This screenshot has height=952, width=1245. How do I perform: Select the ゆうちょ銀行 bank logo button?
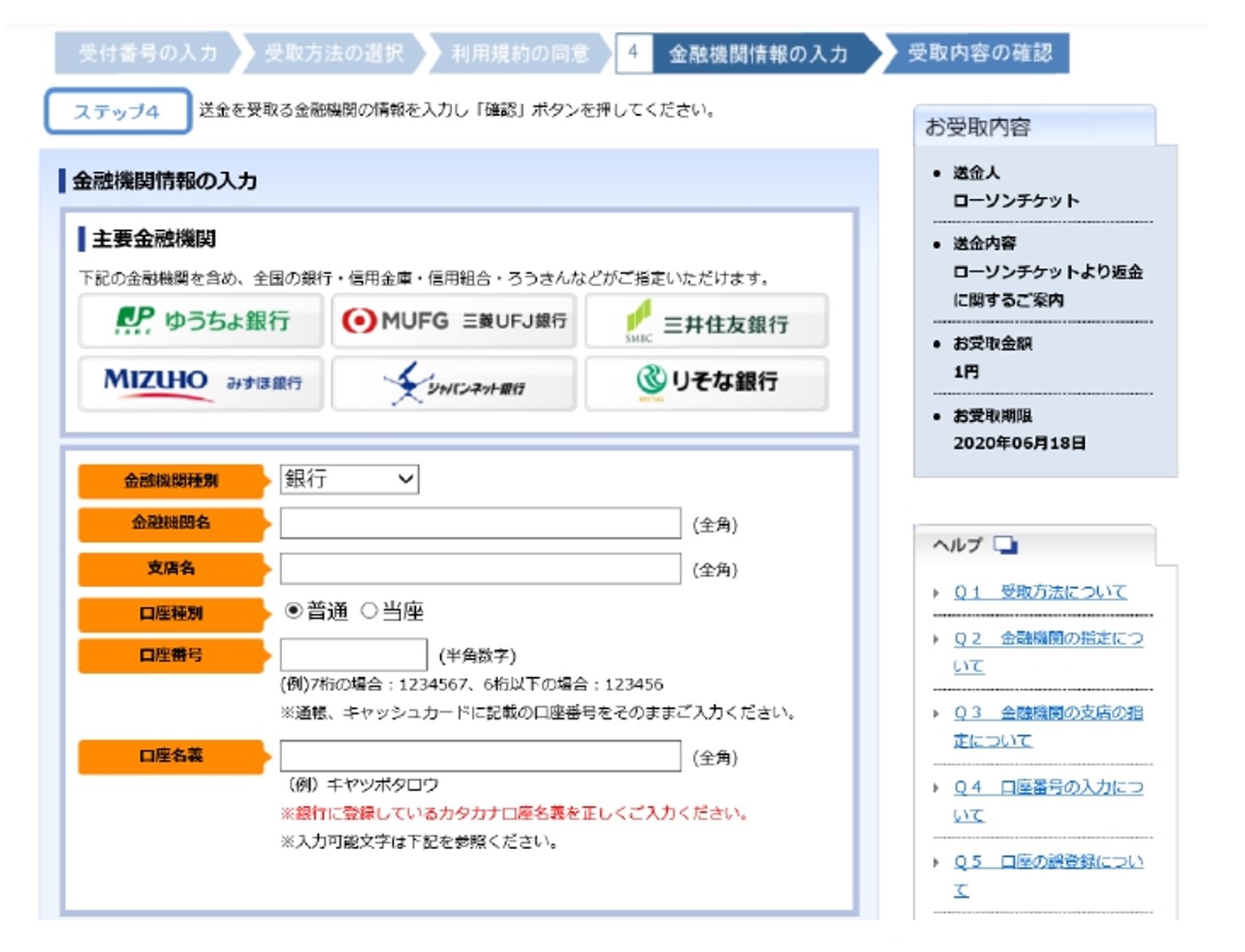tap(201, 321)
